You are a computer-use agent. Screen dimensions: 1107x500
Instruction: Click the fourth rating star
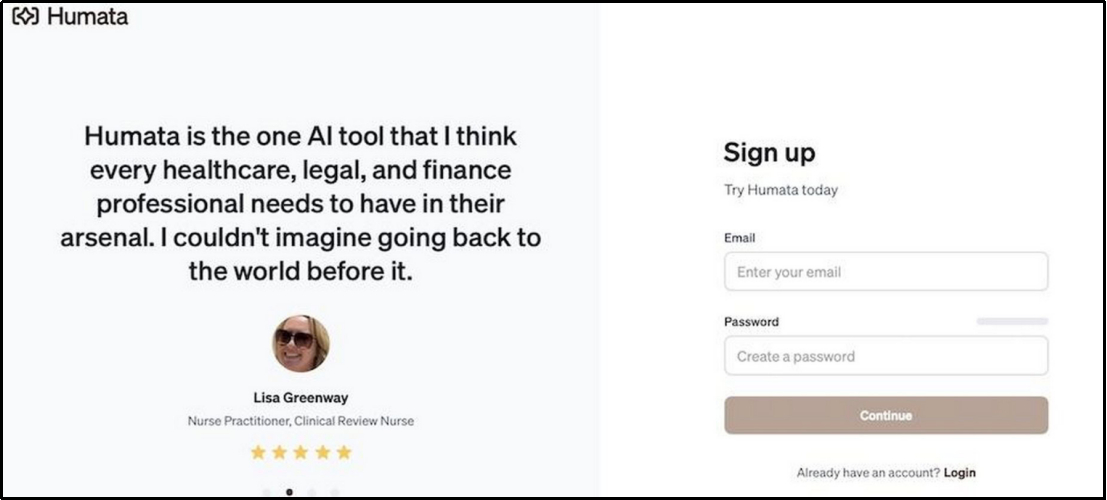322,453
